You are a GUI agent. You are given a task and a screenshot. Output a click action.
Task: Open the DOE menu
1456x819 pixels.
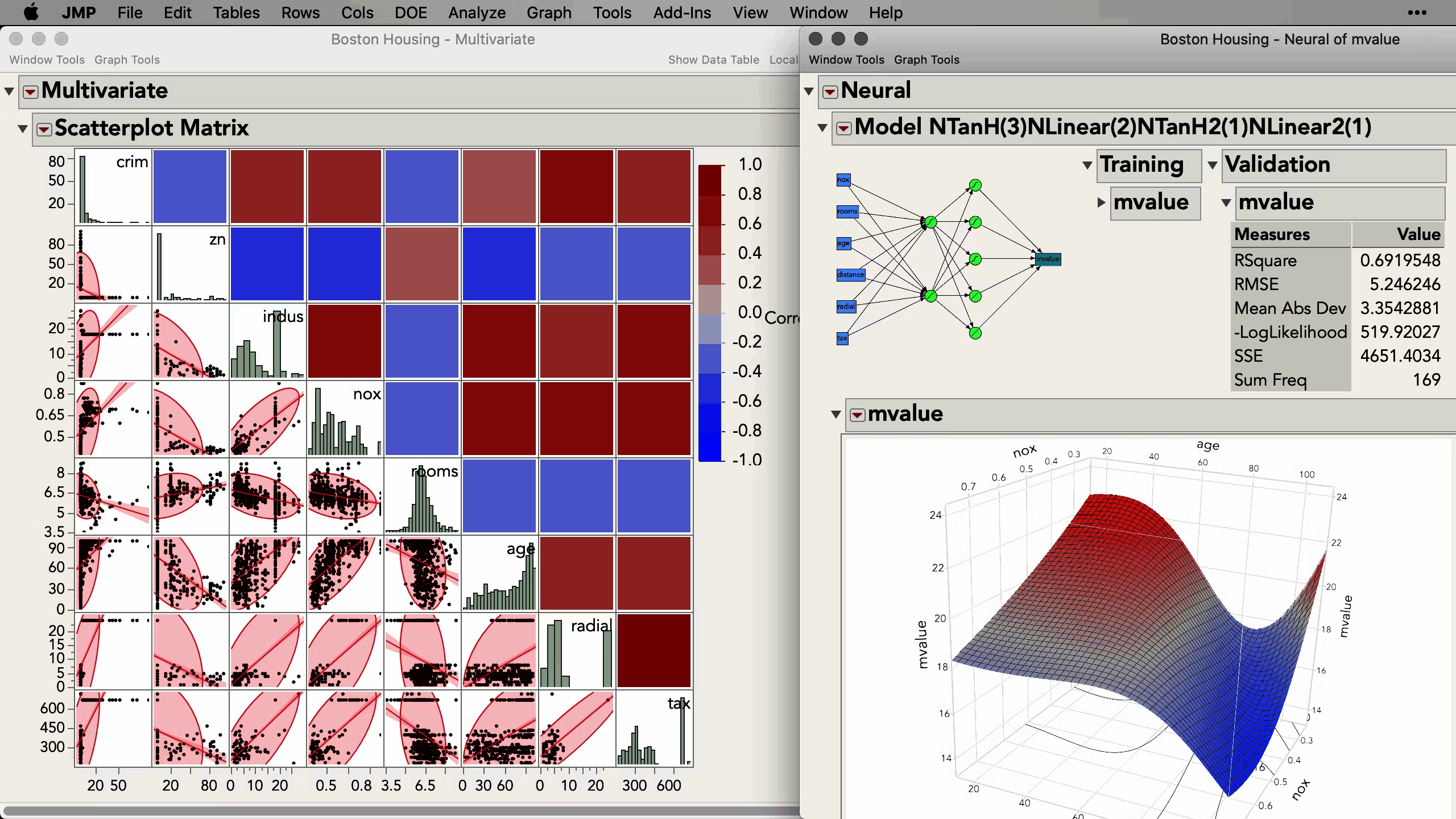click(411, 13)
